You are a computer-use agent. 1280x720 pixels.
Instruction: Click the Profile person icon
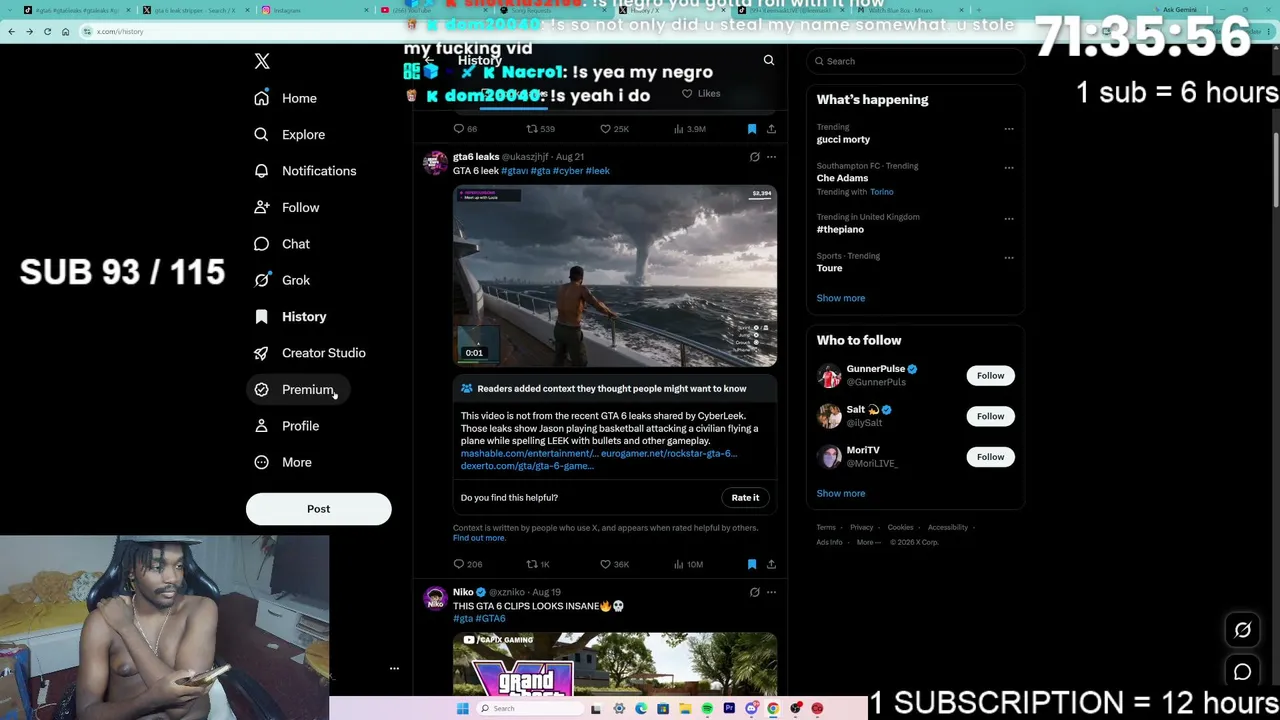261,426
